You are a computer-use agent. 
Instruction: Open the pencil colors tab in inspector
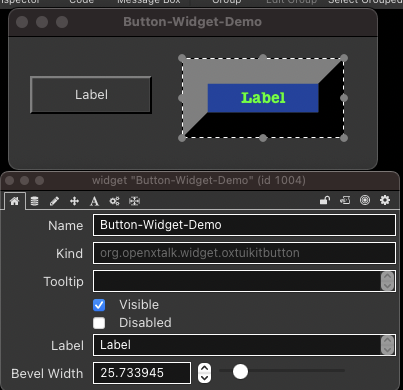(x=54, y=201)
